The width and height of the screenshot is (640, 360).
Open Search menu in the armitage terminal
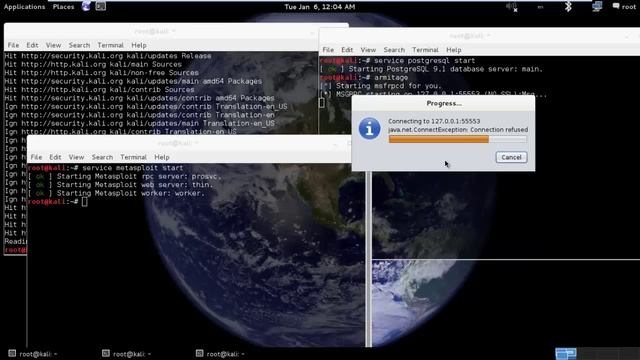point(394,50)
